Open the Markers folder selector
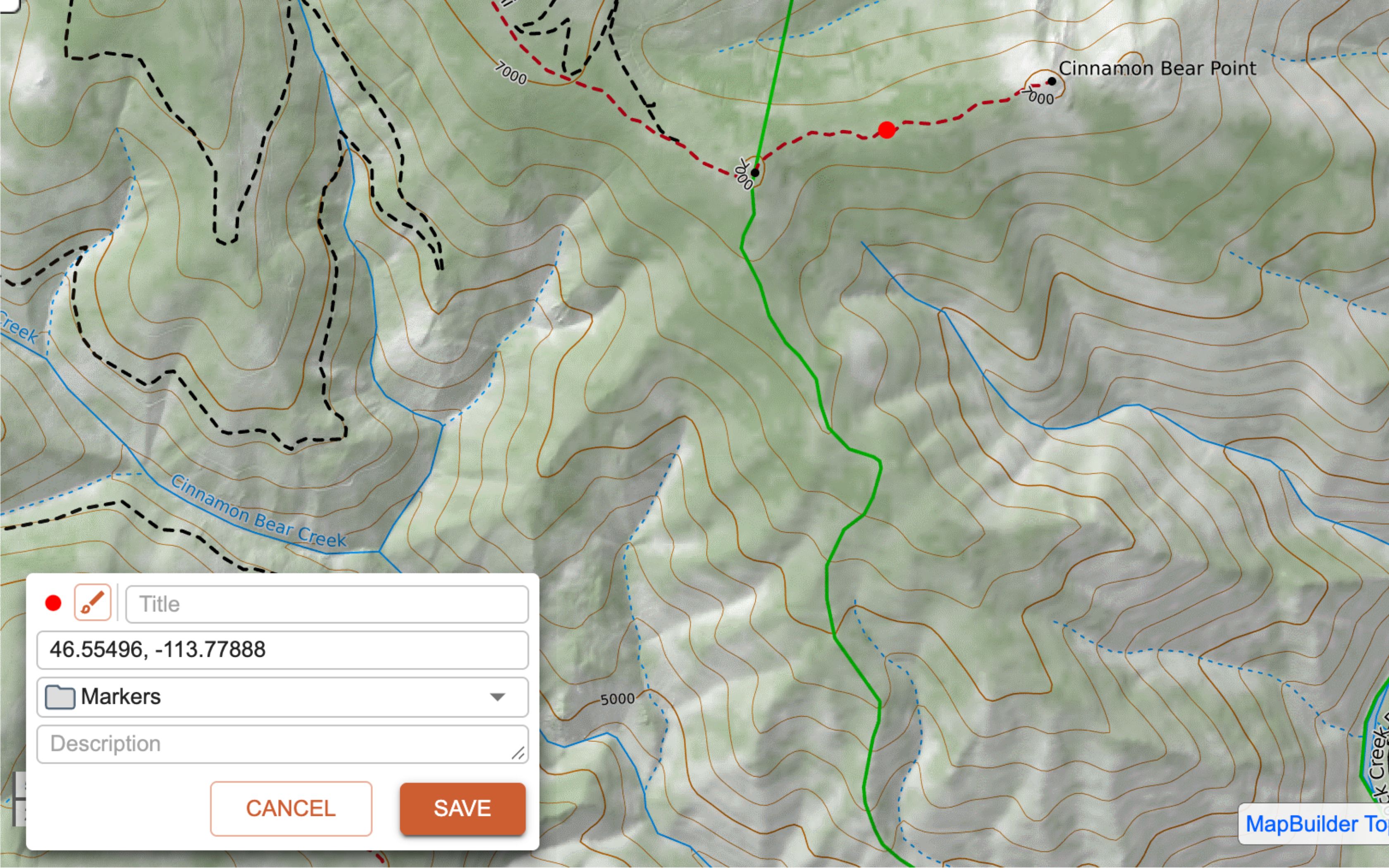Image resolution: width=1389 pixels, height=868 pixels. [x=282, y=697]
